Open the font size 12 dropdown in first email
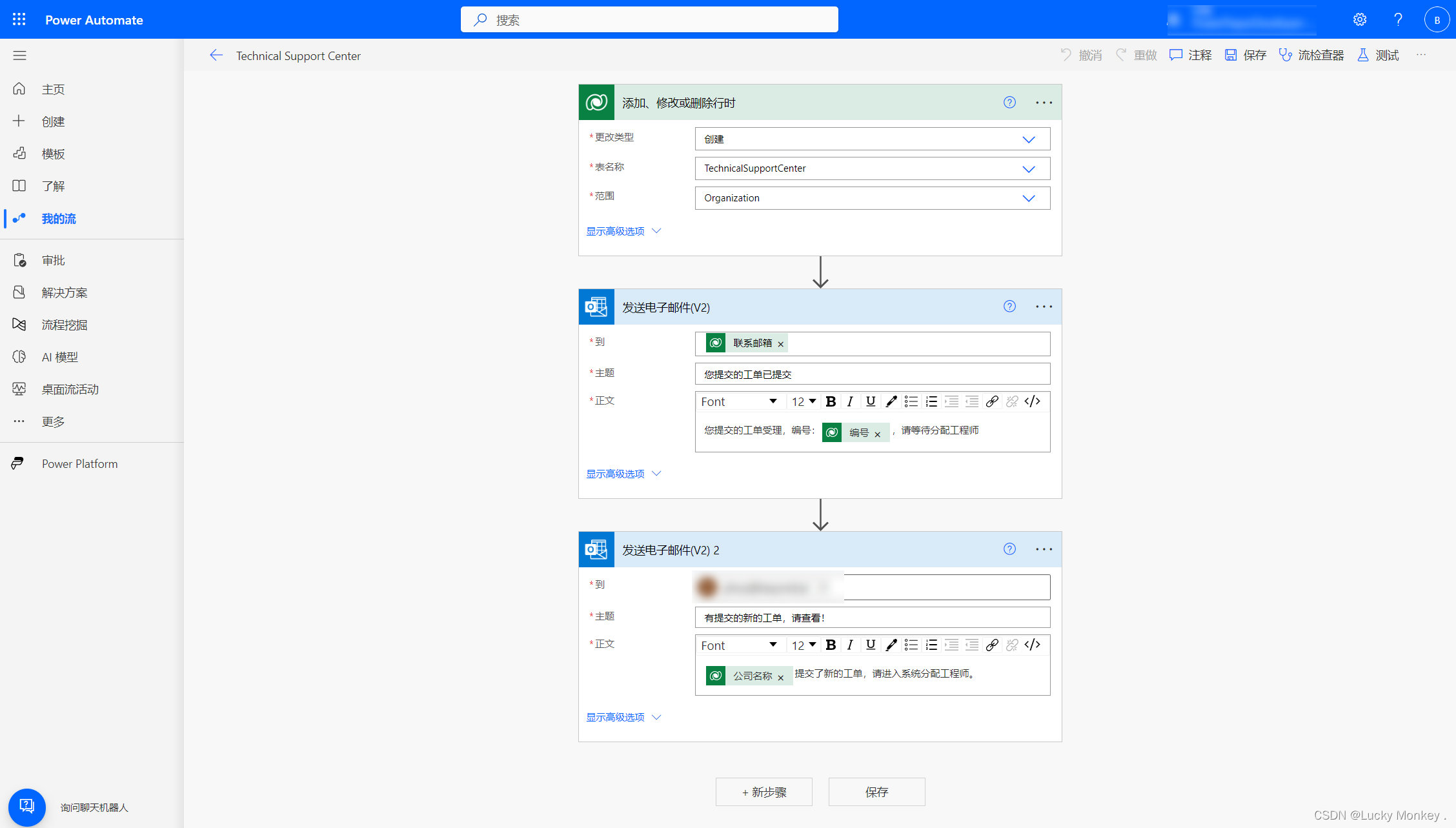This screenshot has width=1456, height=828. tap(804, 401)
